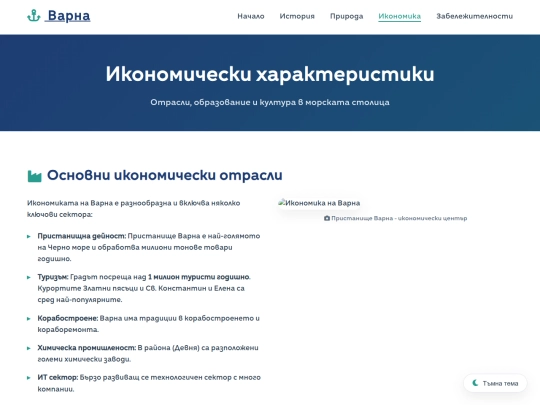Click the camera icon in the image caption
This screenshot has width=540, height=405.
coord(327,218)
